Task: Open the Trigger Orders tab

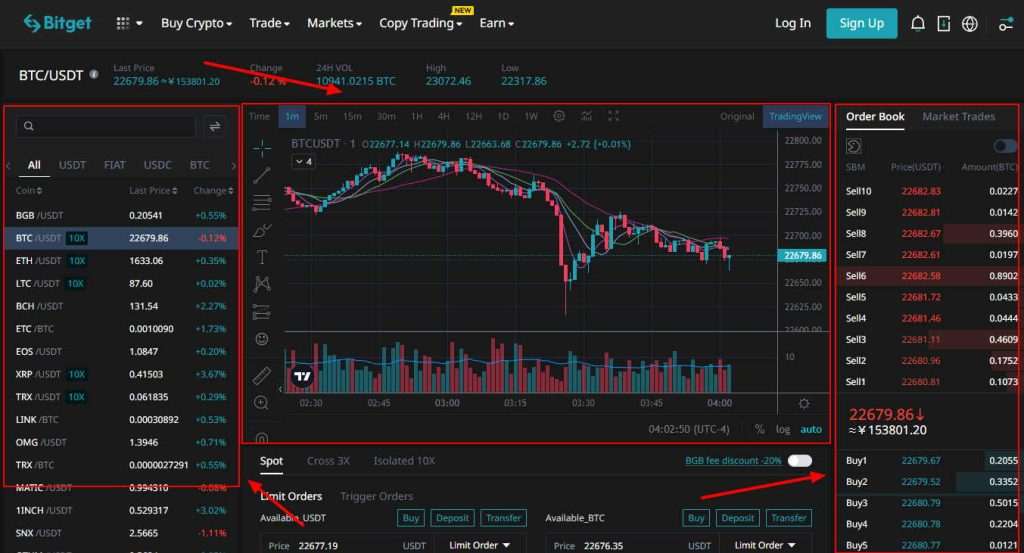Action: click(377, 497)
